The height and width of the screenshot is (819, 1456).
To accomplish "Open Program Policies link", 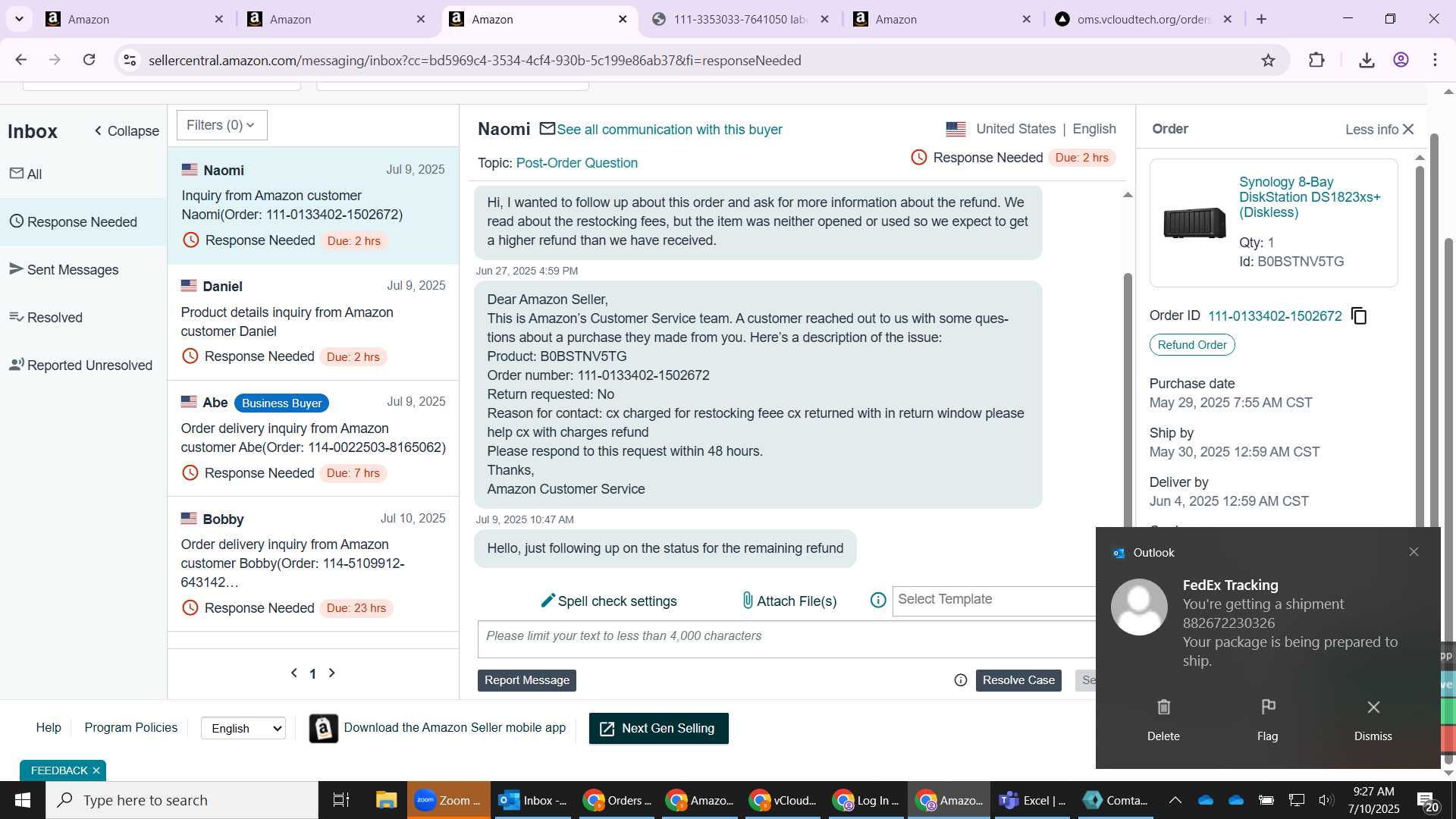I will pos(131,727).
